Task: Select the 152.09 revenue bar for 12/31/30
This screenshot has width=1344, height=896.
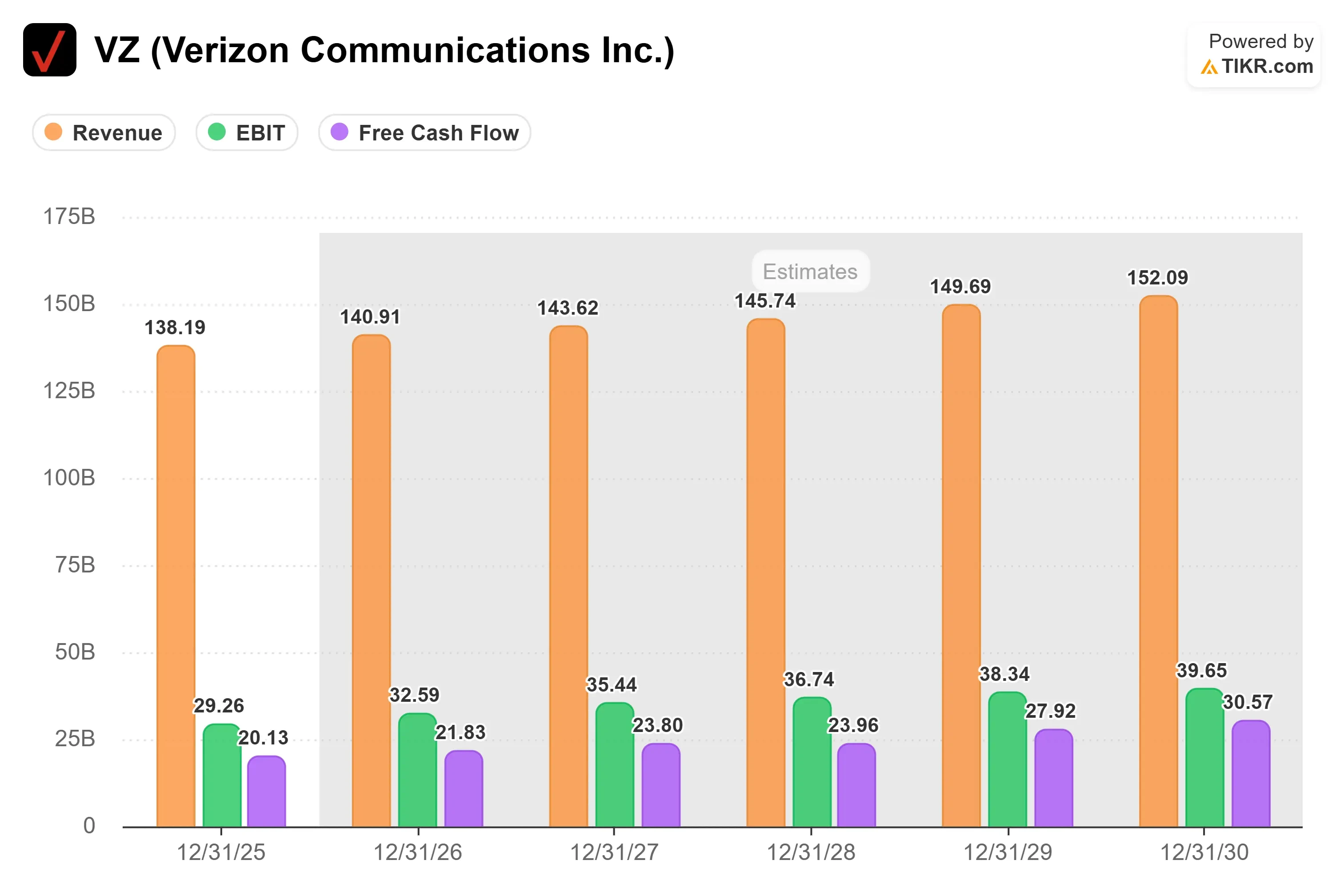Action: (1158, 561)
